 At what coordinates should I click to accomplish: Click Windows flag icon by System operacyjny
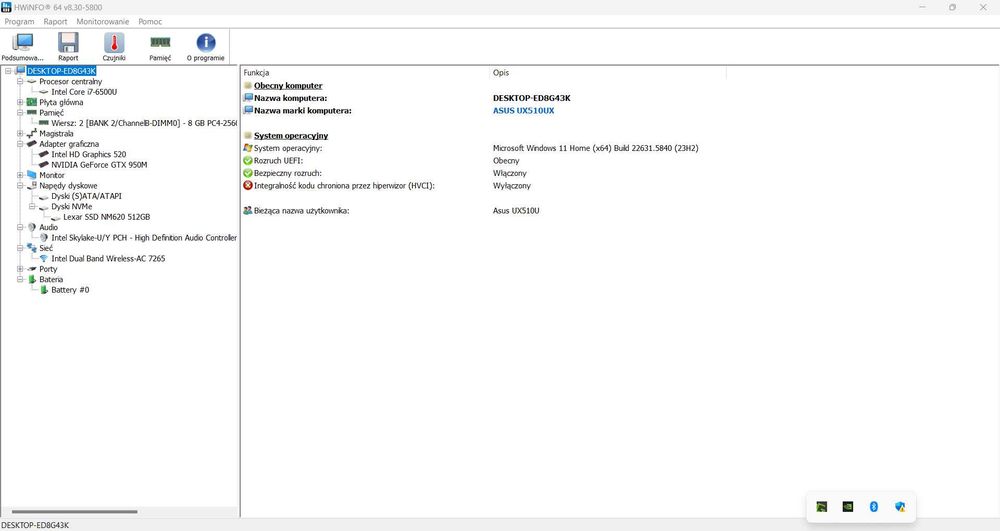pyautogui.click(x=247, y=148)
